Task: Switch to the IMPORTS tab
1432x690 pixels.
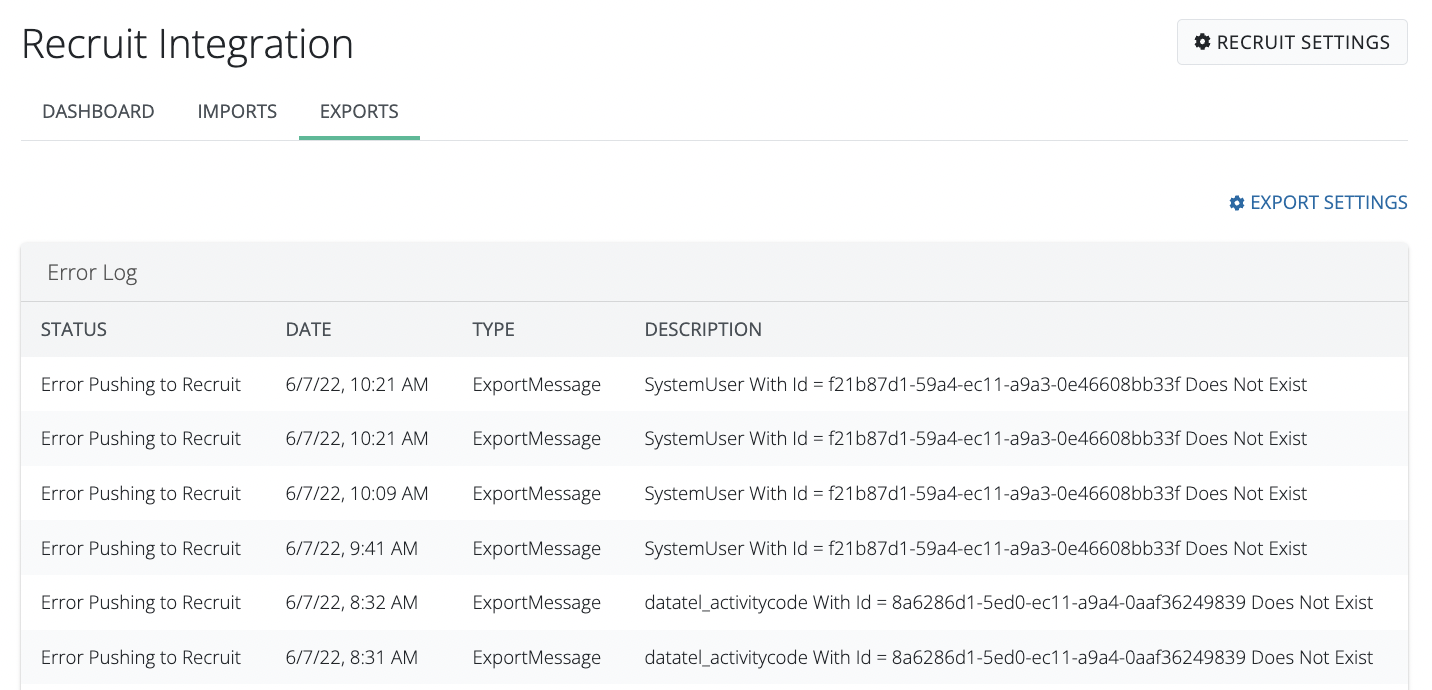Action: (237, 111)
